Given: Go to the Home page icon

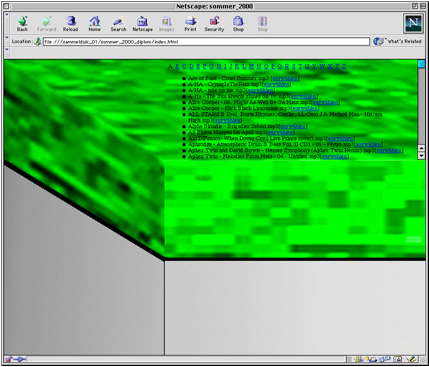Looking at the screenshot, I should (x=94, y=23).
